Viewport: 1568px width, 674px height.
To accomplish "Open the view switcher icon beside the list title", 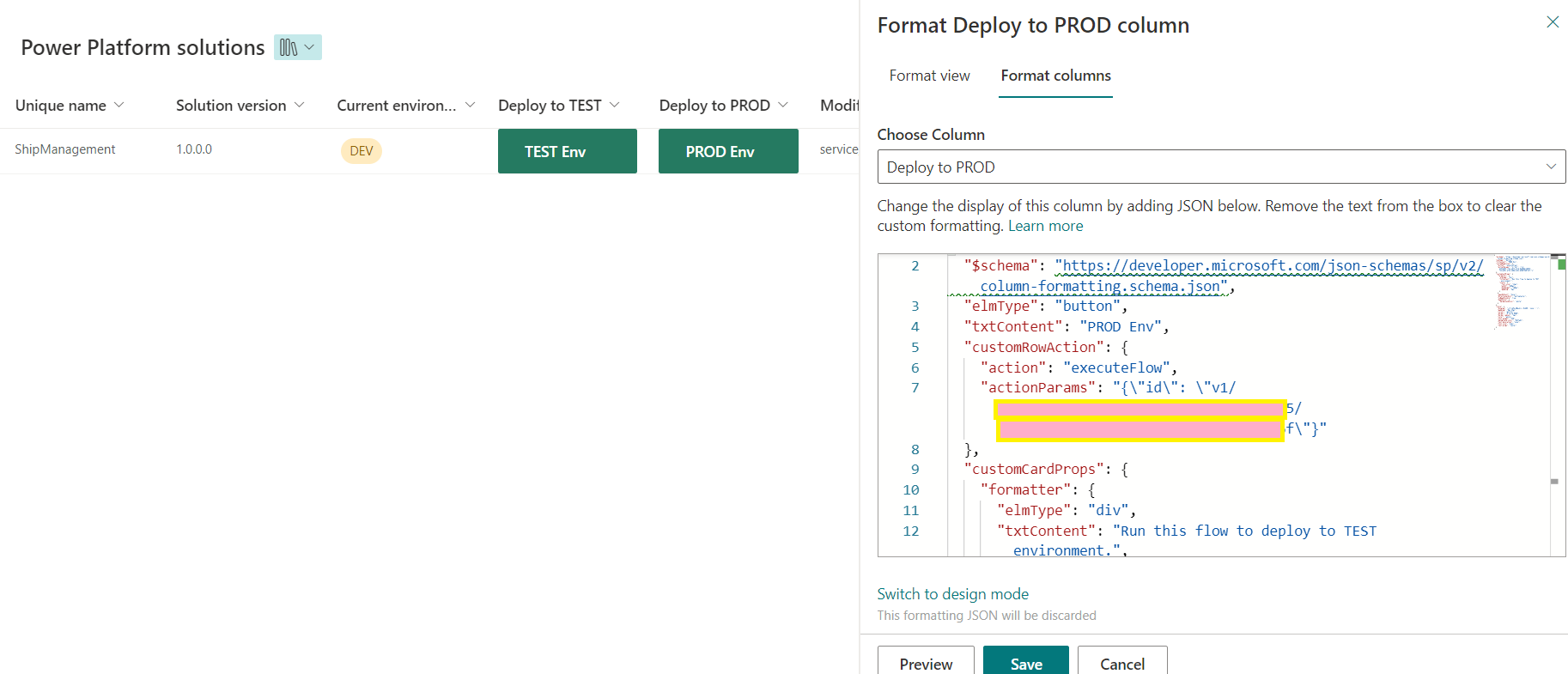I will [x=297, y=47].
